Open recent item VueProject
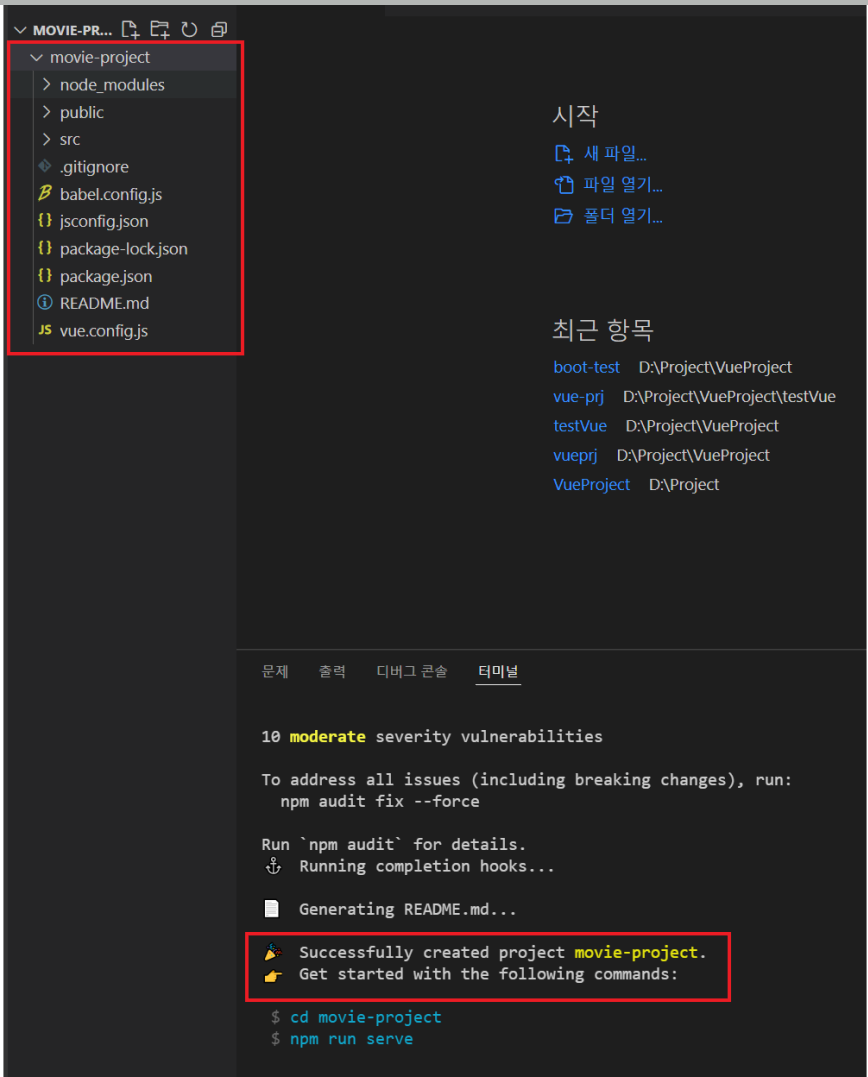 coord(591,485)
